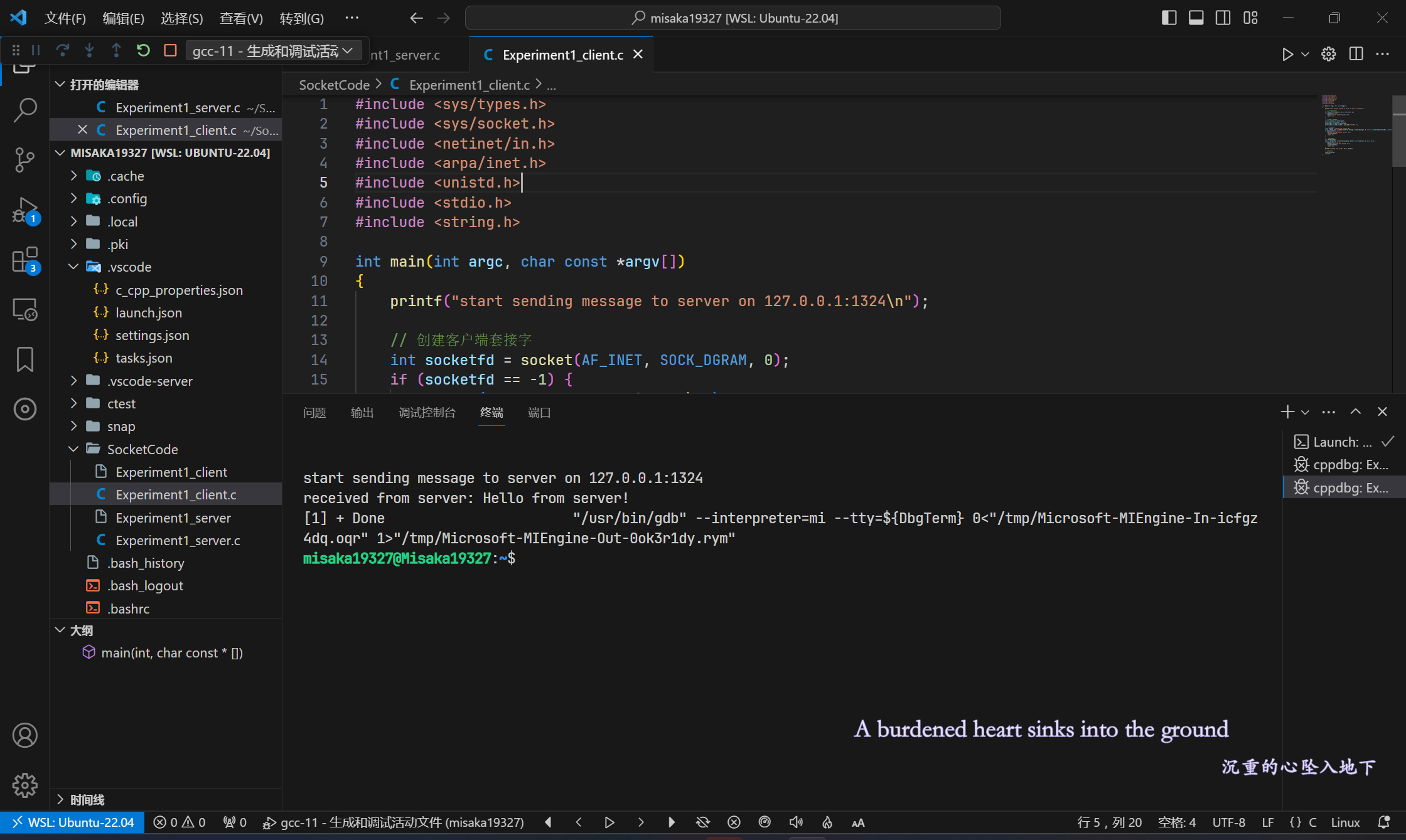Open the Search view in activity bar
Screen dimensions: 1406x840
pyautogui.click(x=25, y=109)
